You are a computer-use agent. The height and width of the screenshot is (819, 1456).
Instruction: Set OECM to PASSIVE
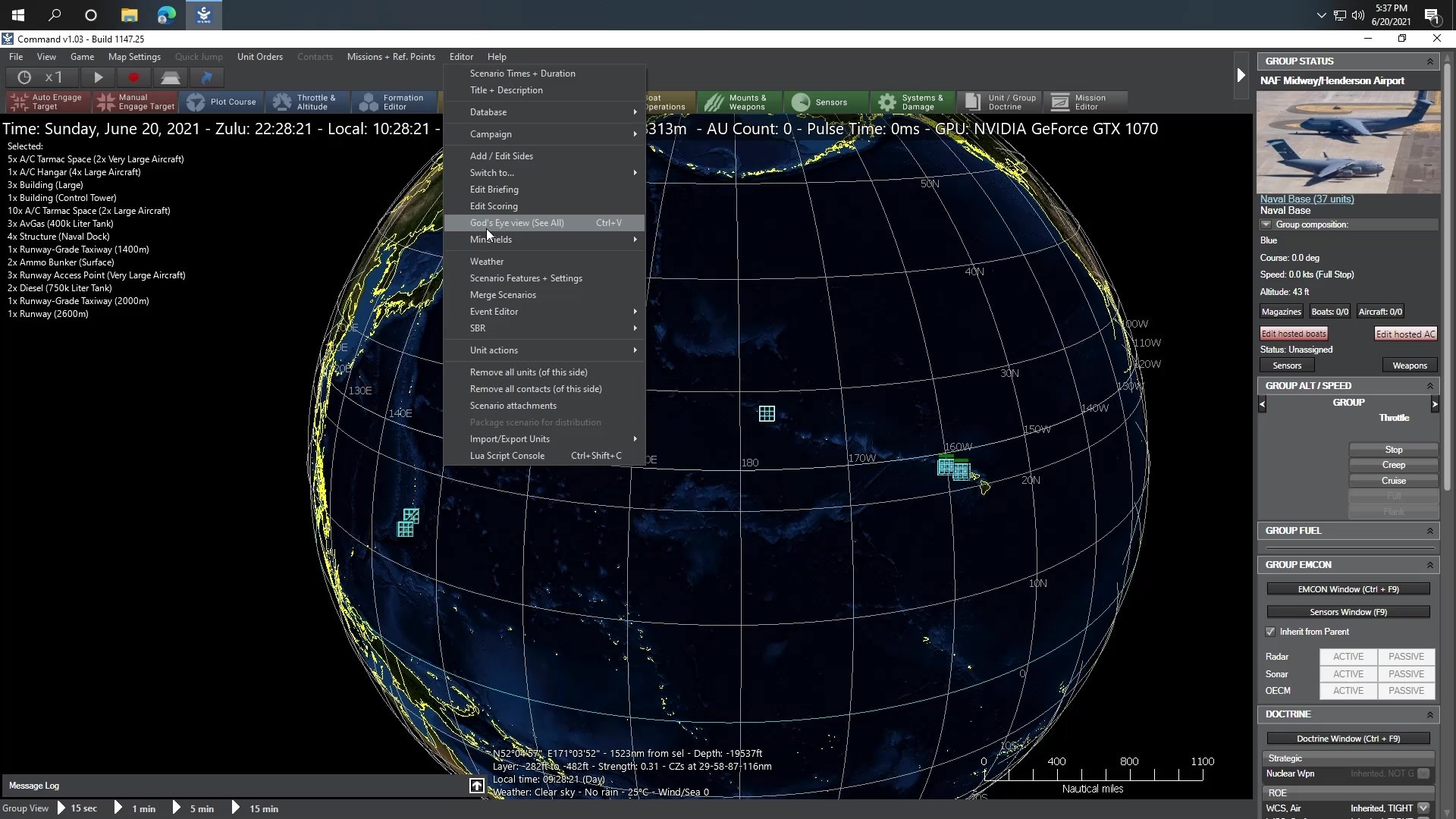point(1406,691)
